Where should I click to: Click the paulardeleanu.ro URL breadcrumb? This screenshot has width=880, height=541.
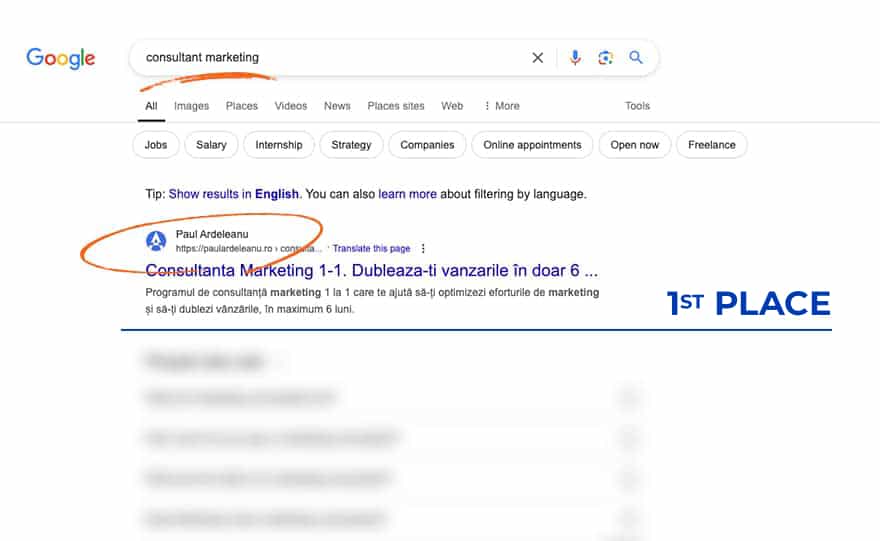coord(249,248)
